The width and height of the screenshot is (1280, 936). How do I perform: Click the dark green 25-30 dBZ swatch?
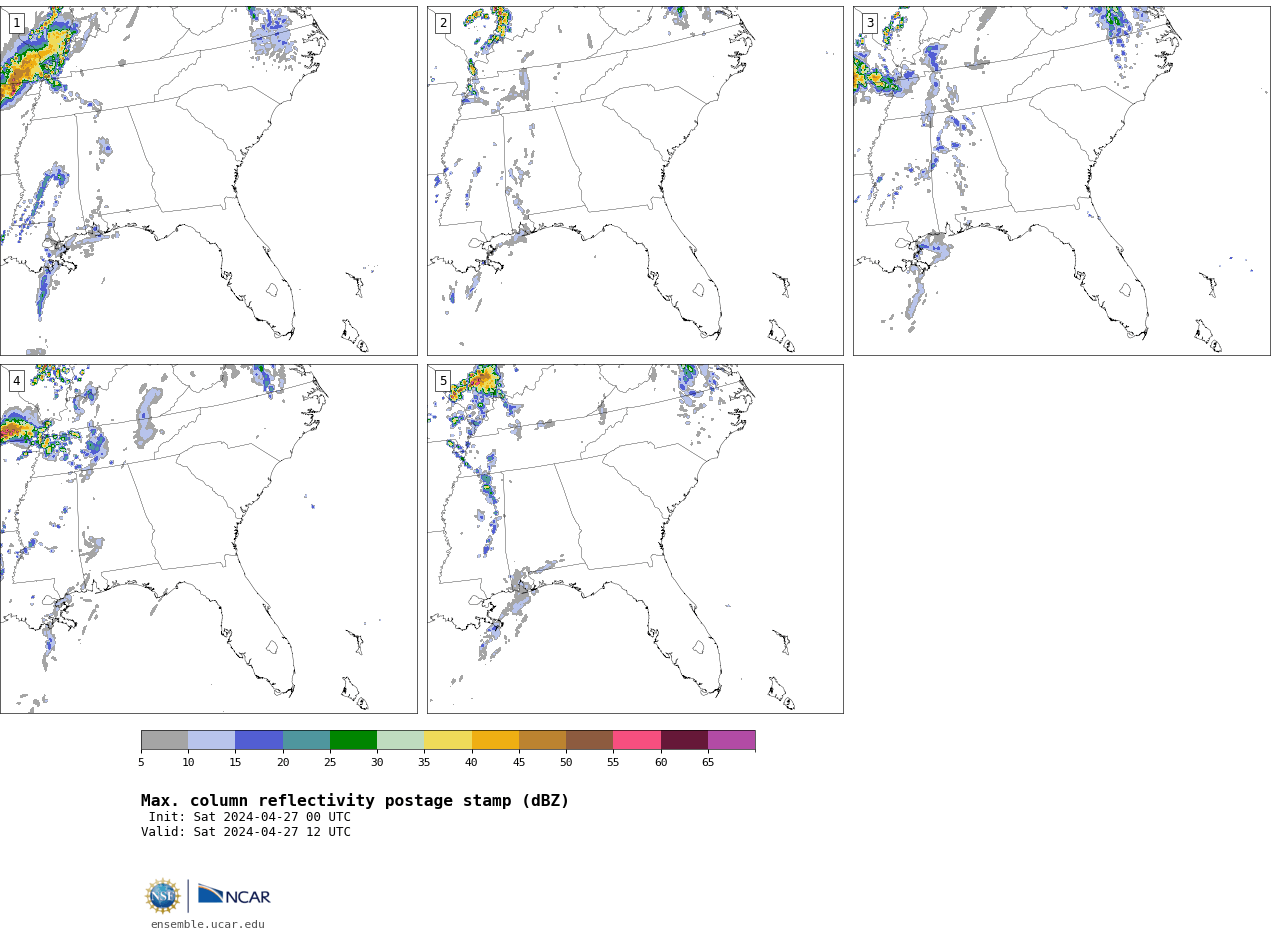coord(353,740)
